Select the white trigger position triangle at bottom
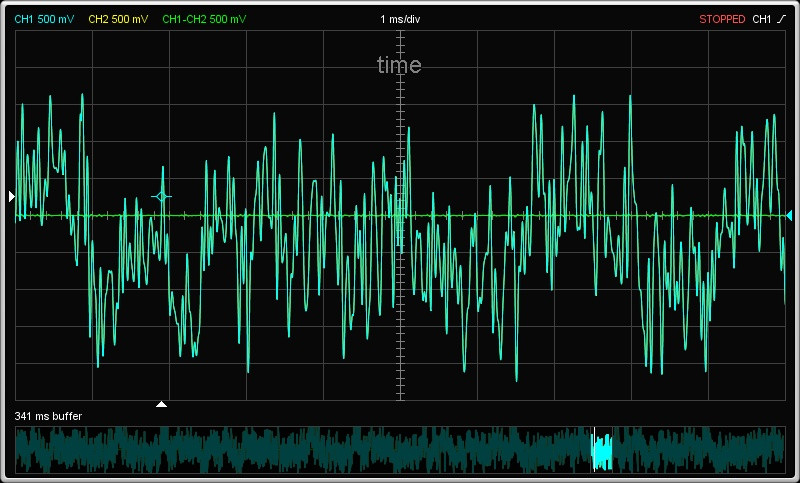This screenshot has width=800, height=483. [162, 404]
